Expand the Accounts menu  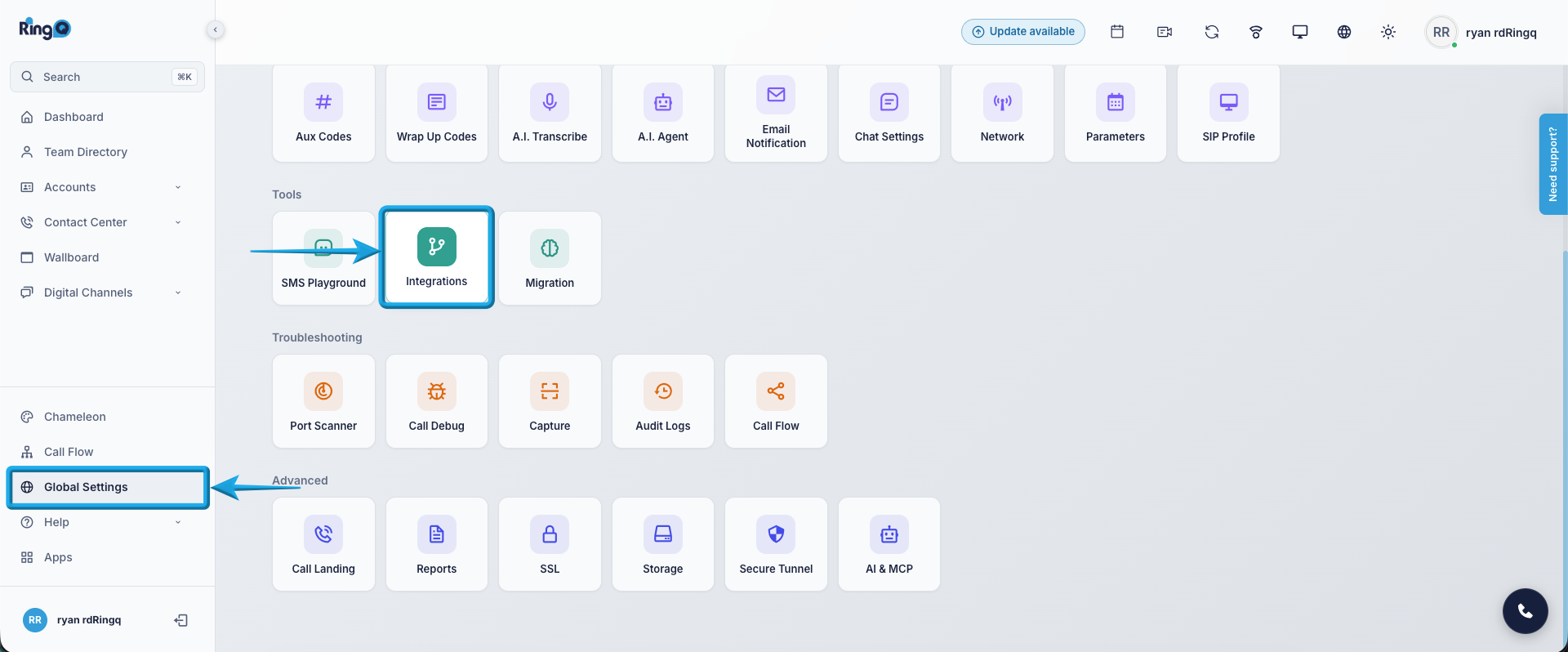107,187
